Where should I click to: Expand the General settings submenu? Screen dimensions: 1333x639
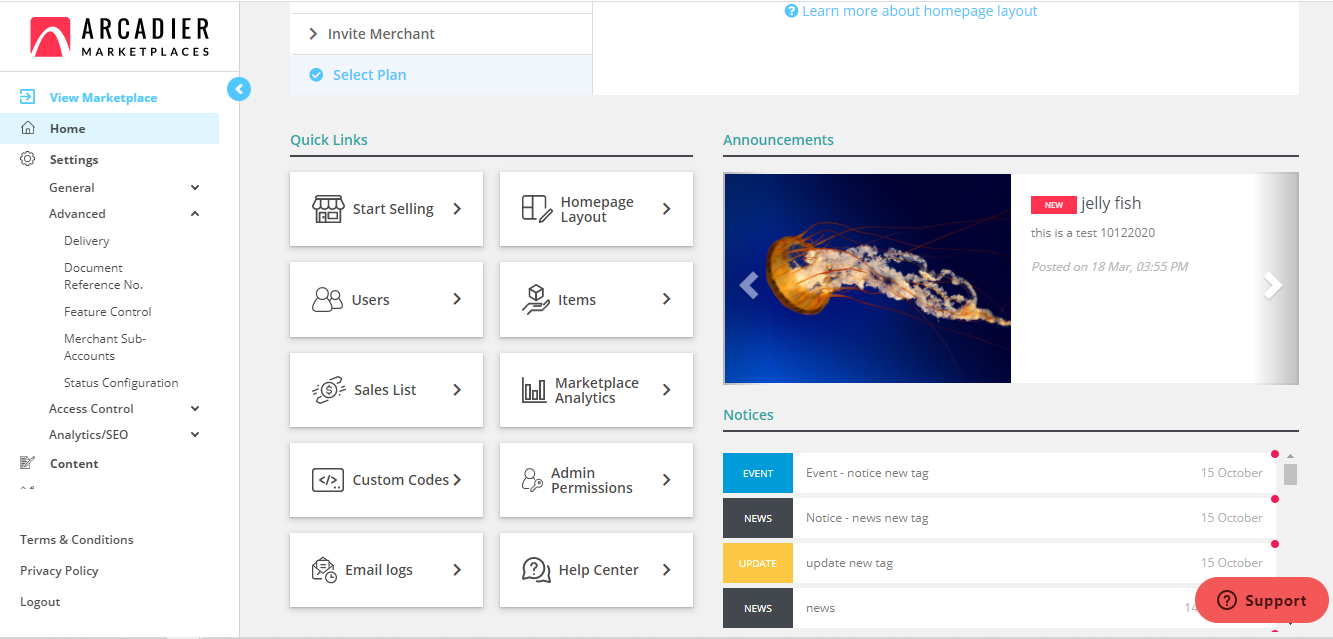coord(195,187)
